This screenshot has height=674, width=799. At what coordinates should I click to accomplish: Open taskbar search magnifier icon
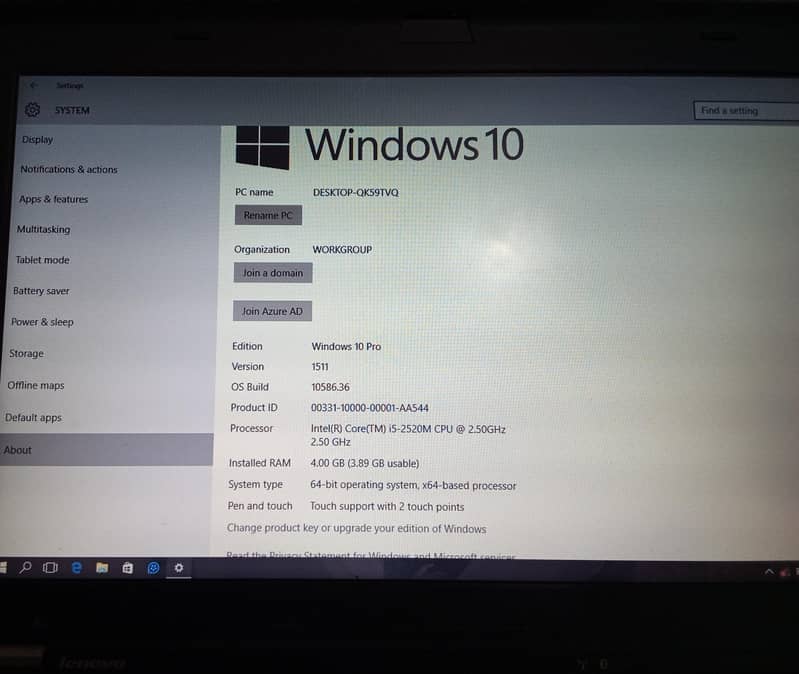[x=25, y=567]
